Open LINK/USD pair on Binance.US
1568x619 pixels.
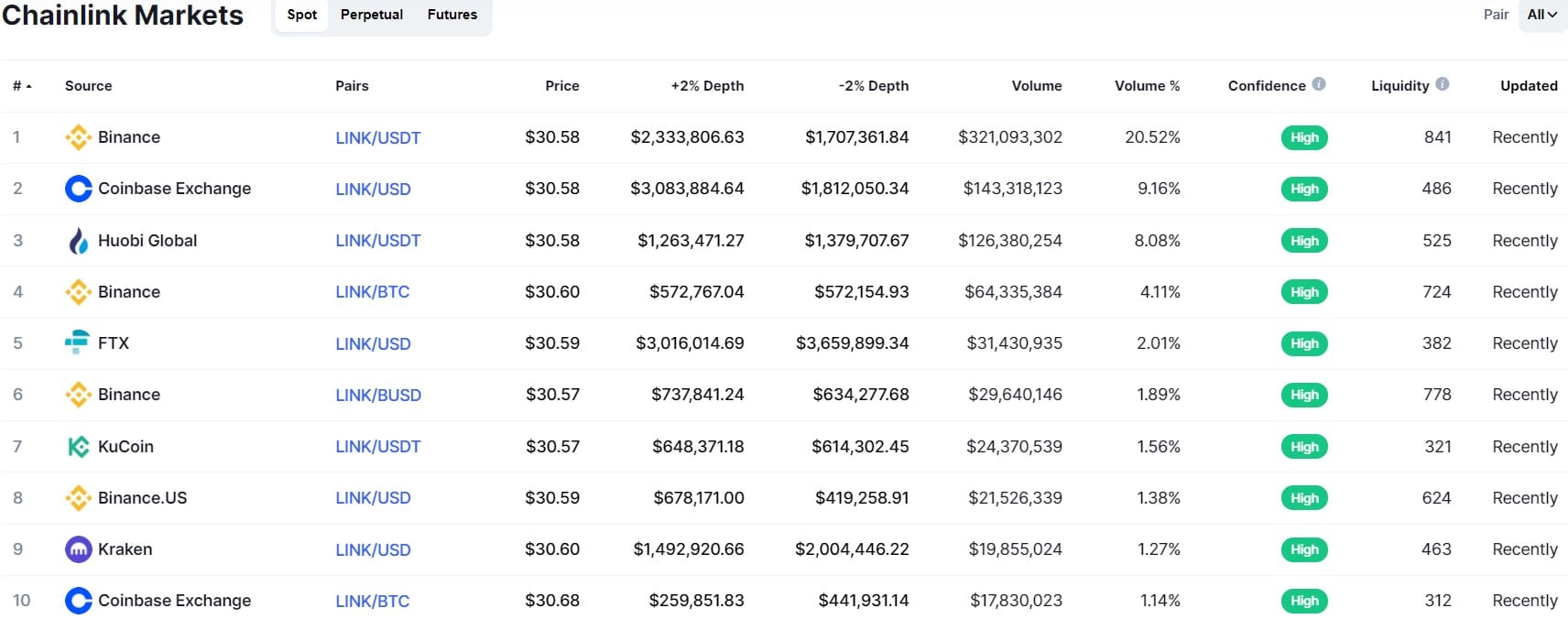tap(373, 498)
